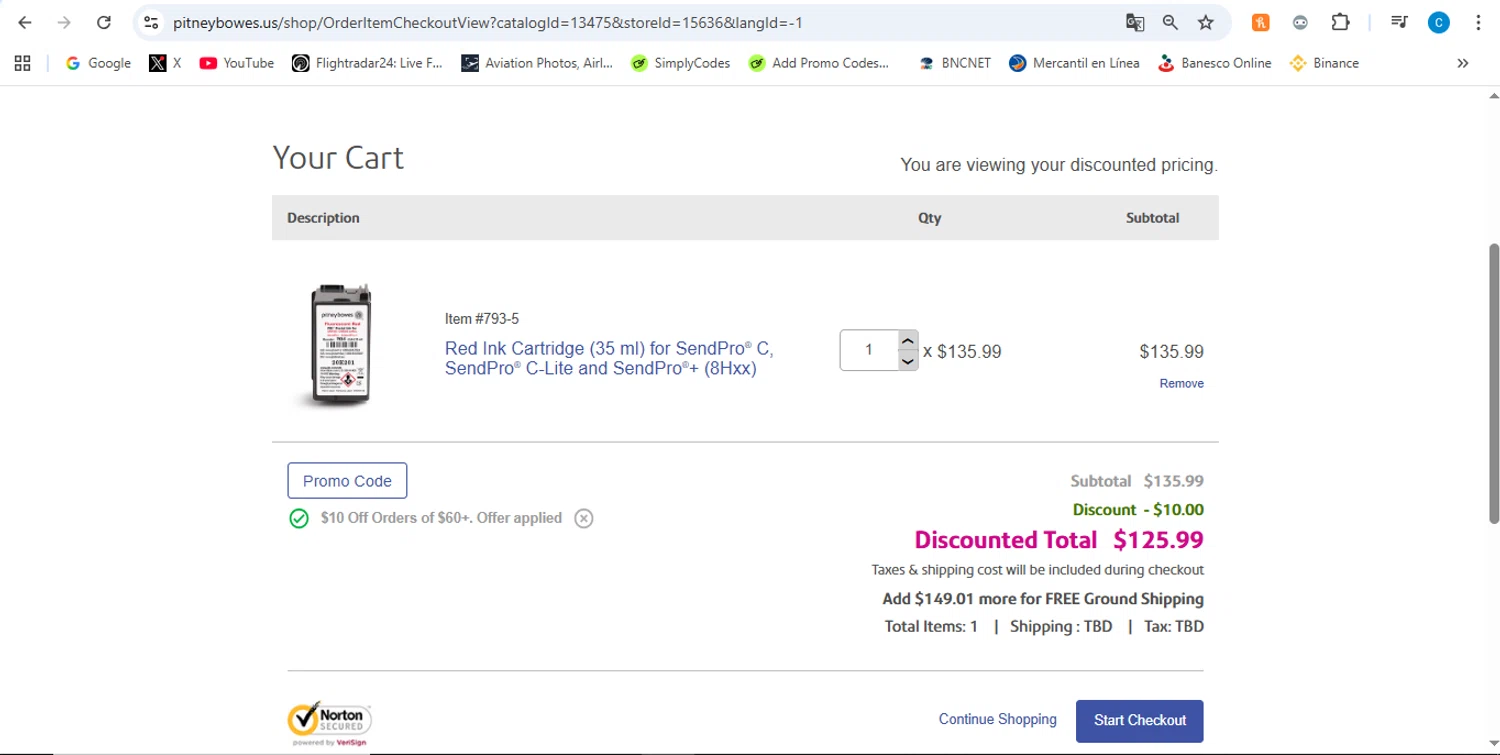The height and width of the screenshot is (755, 1500).
Task: Open the Google bookmark
Action: point(98,63)
